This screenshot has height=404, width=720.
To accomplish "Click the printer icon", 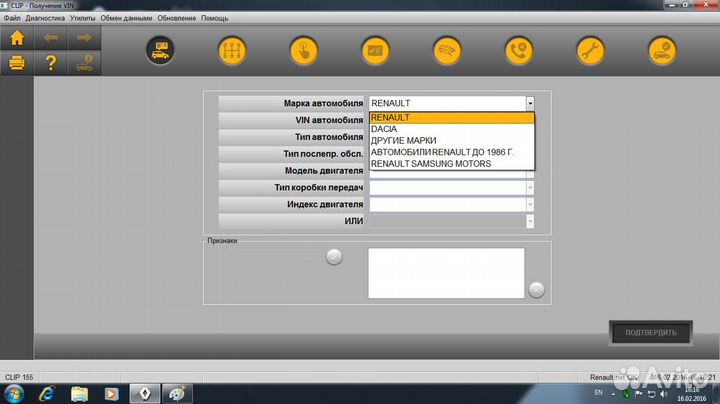I will [17, 62].
